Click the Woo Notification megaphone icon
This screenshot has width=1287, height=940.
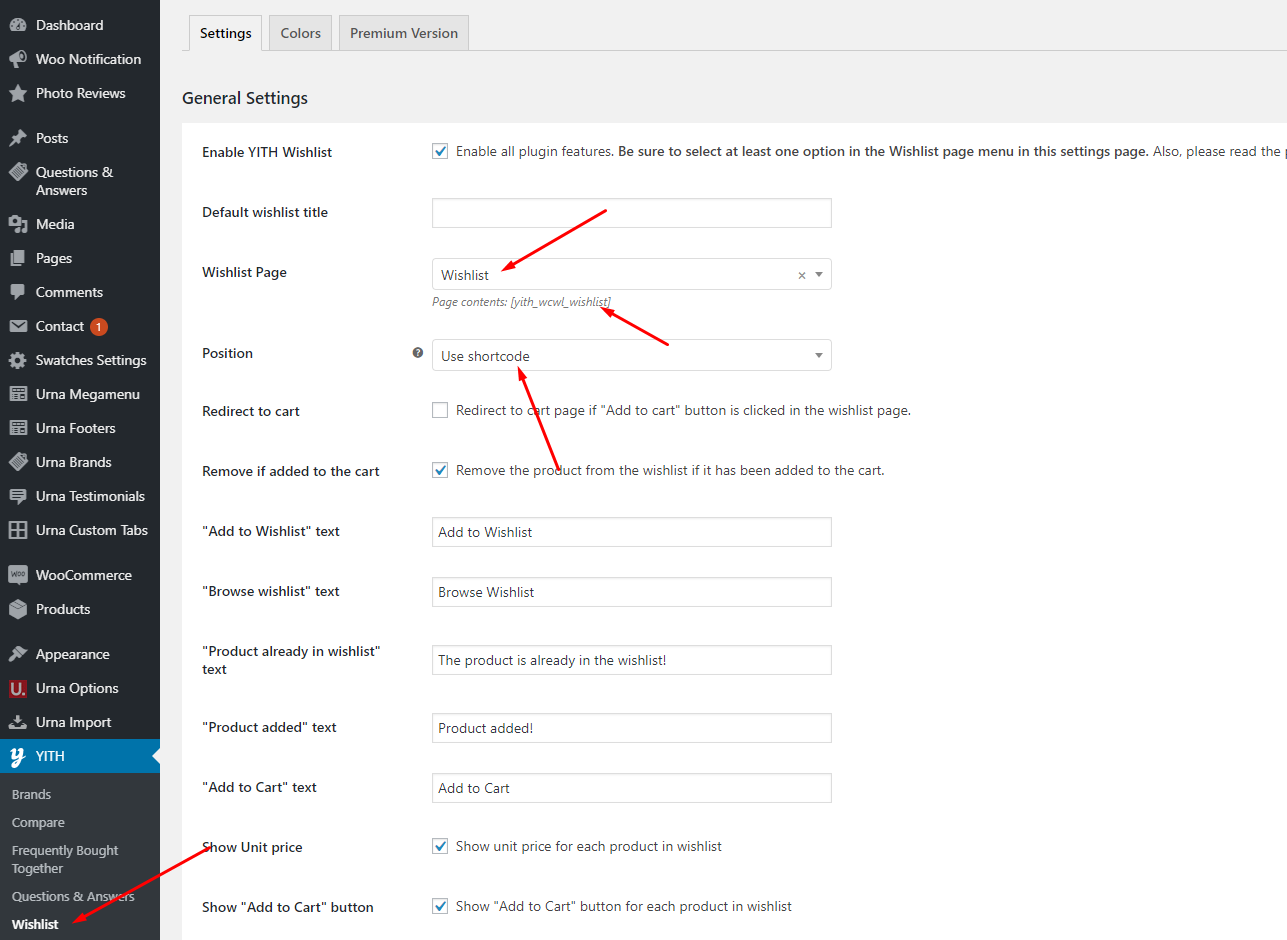(x=18, y=59)
